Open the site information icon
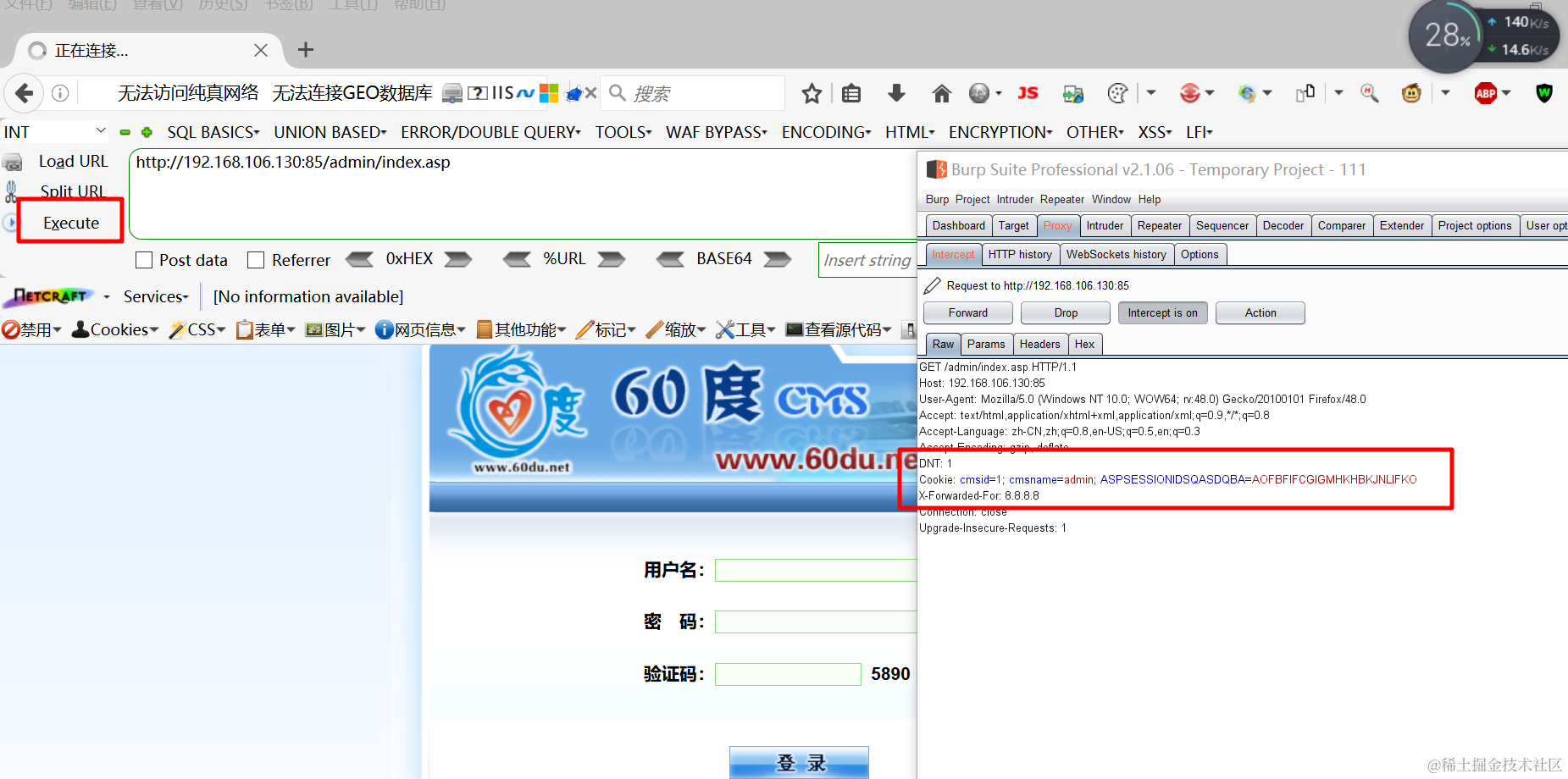Image resolution: width=1568 pixels, height=779 pixels. (x=60, y=93)
